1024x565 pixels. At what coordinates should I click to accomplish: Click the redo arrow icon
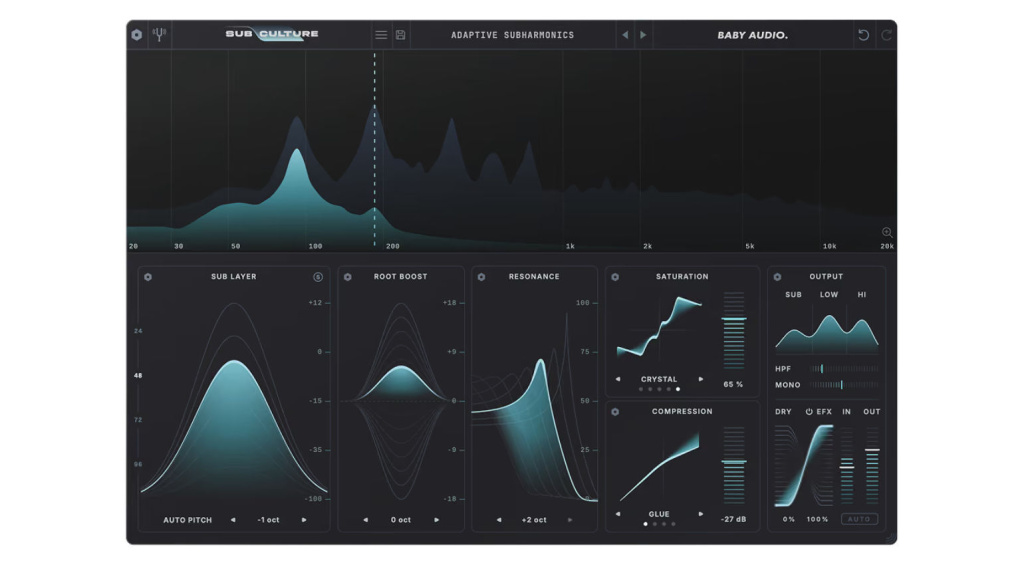click(886, 35)
